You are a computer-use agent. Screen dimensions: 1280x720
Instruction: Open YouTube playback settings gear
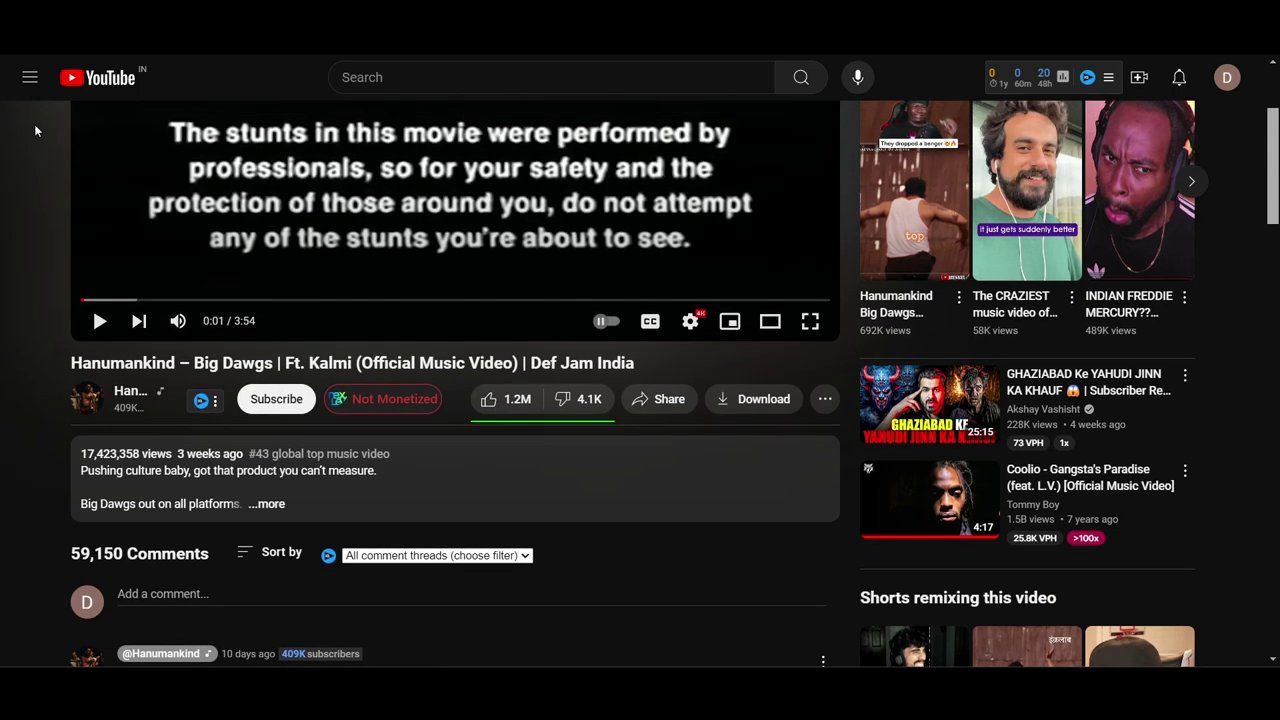pos(690,321)
